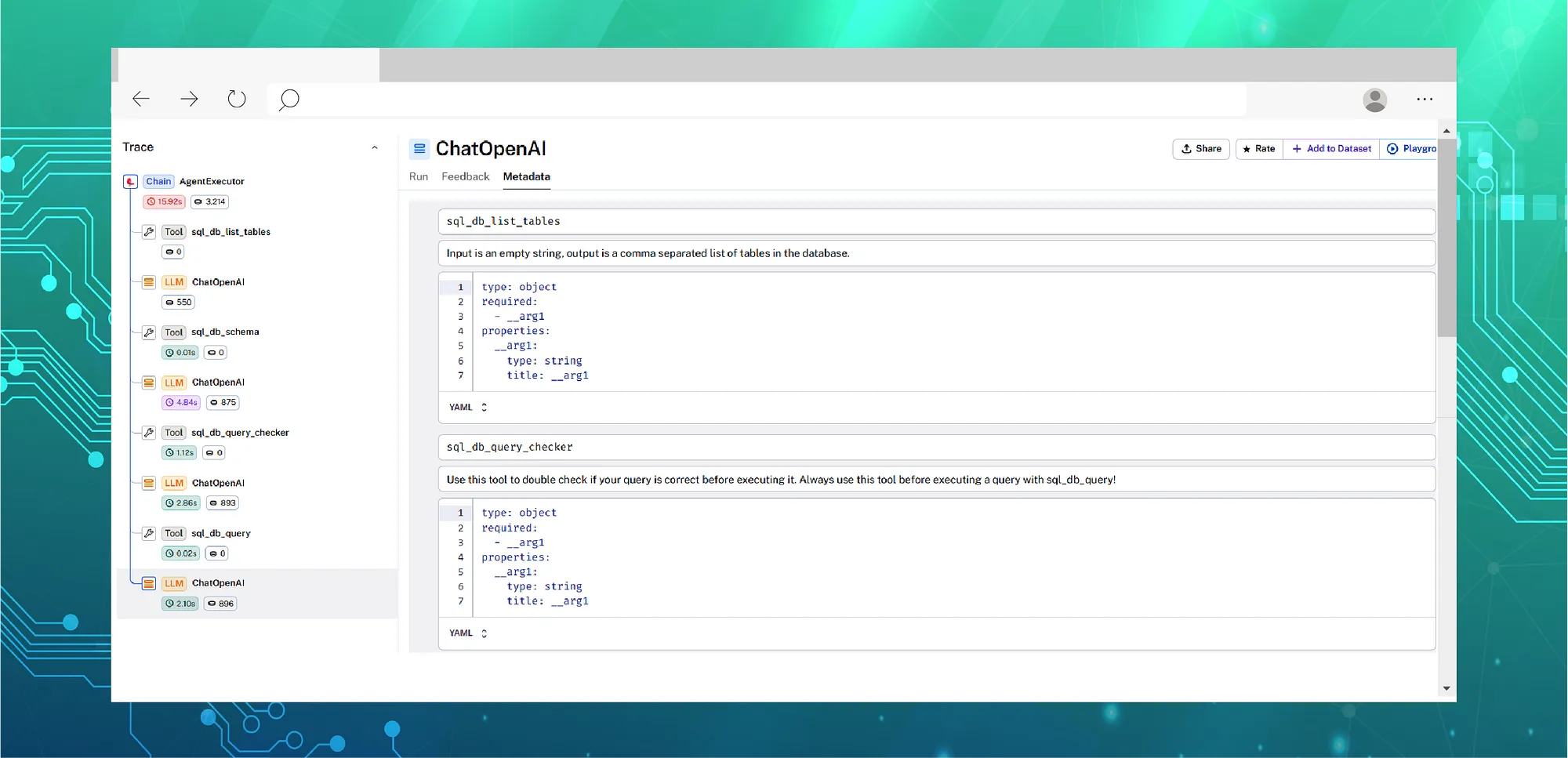Click scrollbar down arrow
Screen dimensions: 1568x758
1446,688
